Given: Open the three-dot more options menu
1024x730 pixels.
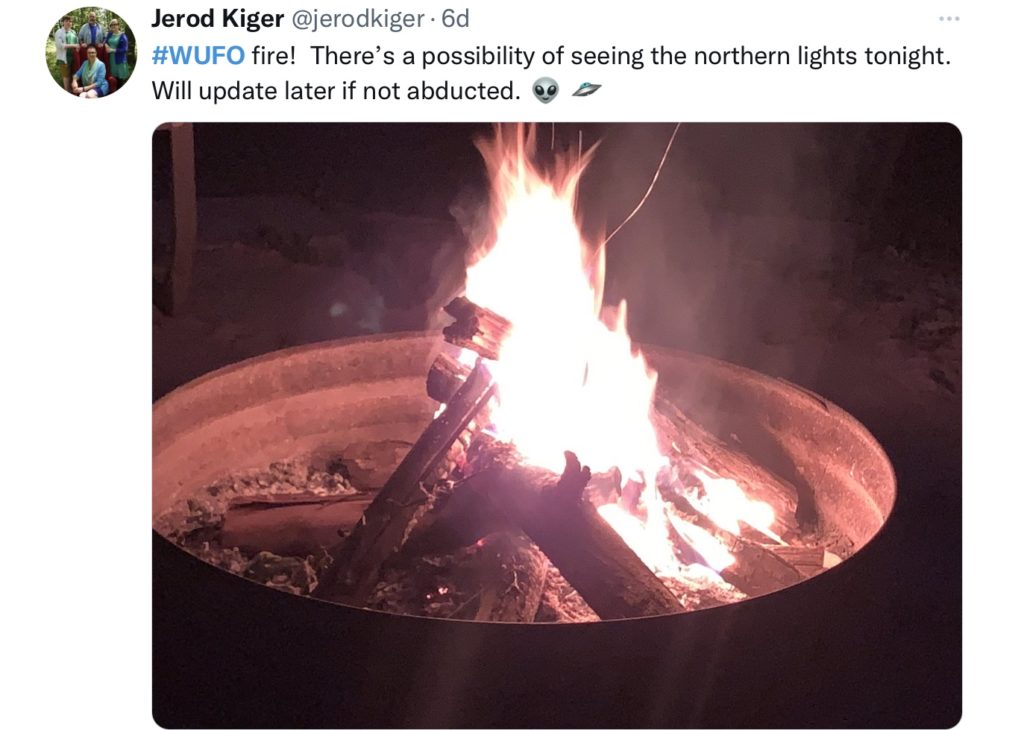Looking at the screenshot, I should [x=949, y=19].
